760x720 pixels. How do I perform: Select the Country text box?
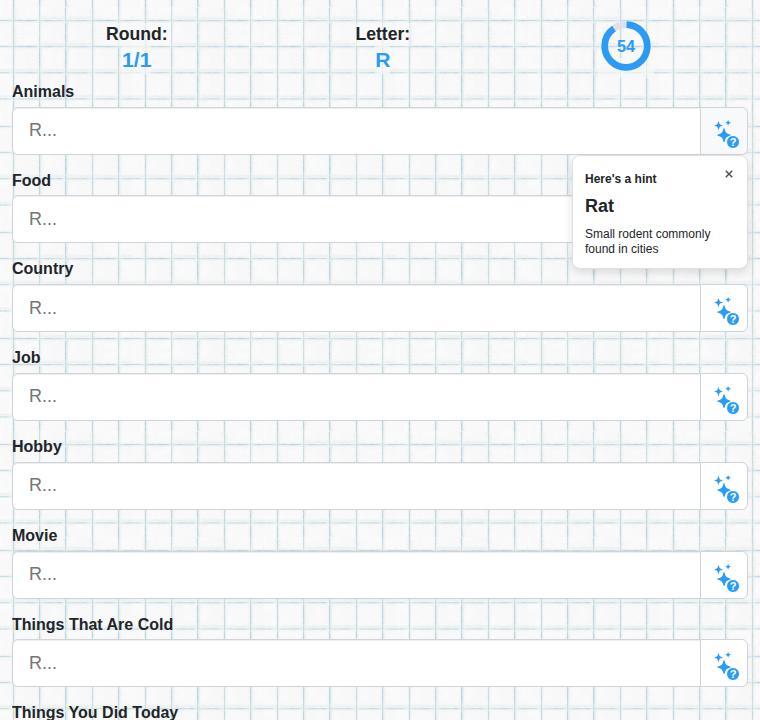[x=356, y=308]
